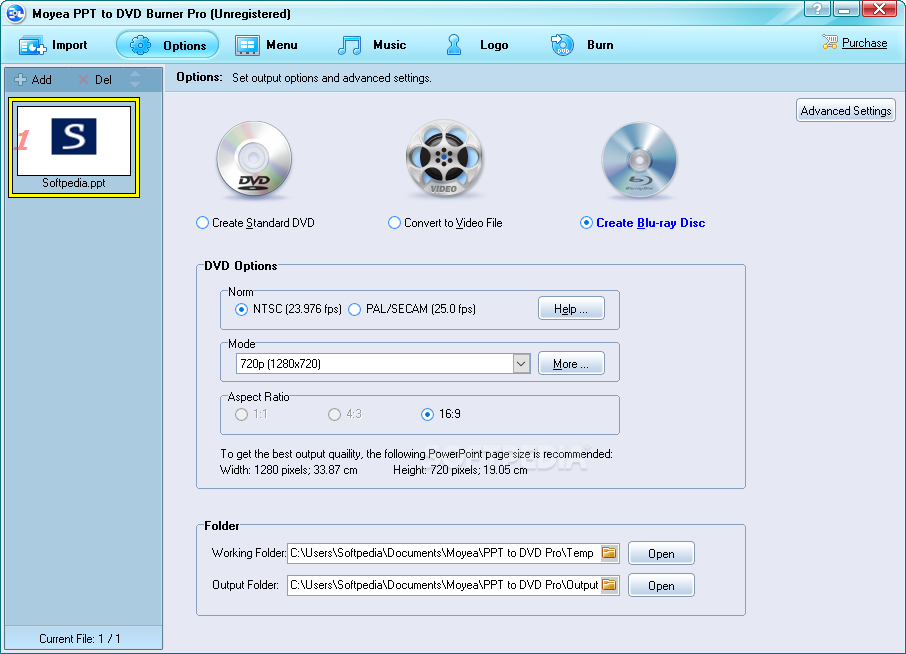This screenshot has width=906, height=654.
Task: Open the Logo tab
Action: 477,45
